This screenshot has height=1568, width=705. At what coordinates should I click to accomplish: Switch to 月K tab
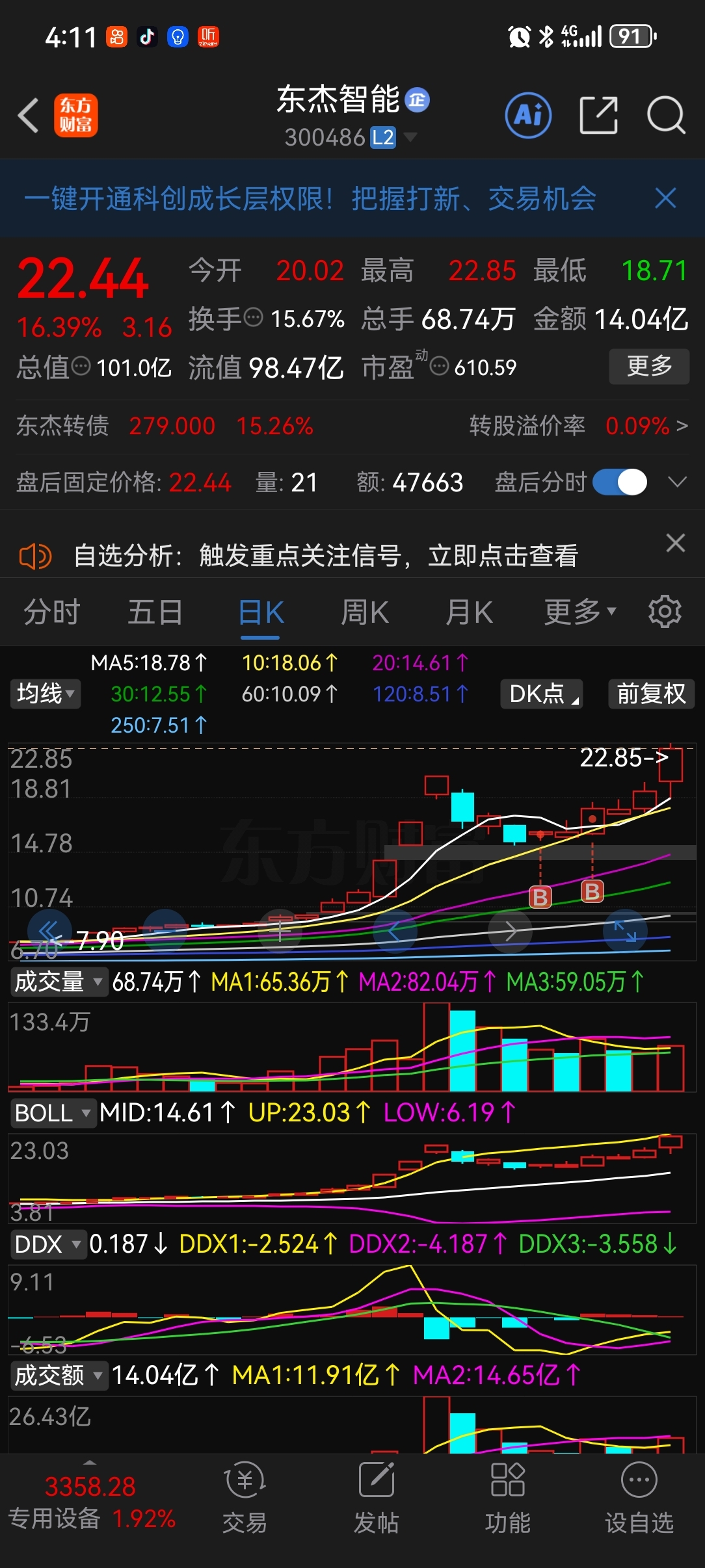pos(468,612)
